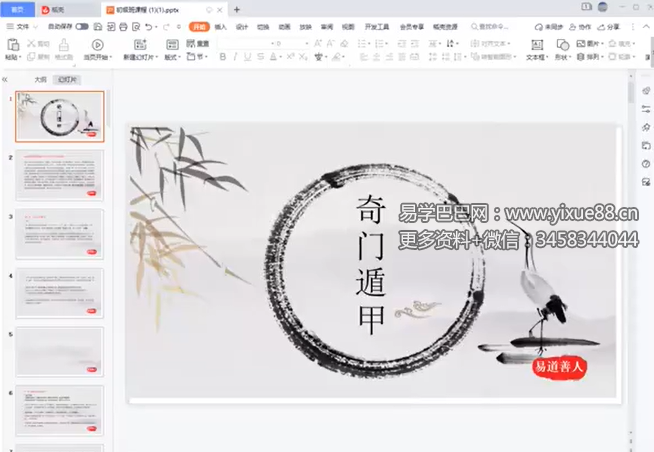654x452 pixels.
Task: Open the View (视图) tab
Action: point(348,27)
